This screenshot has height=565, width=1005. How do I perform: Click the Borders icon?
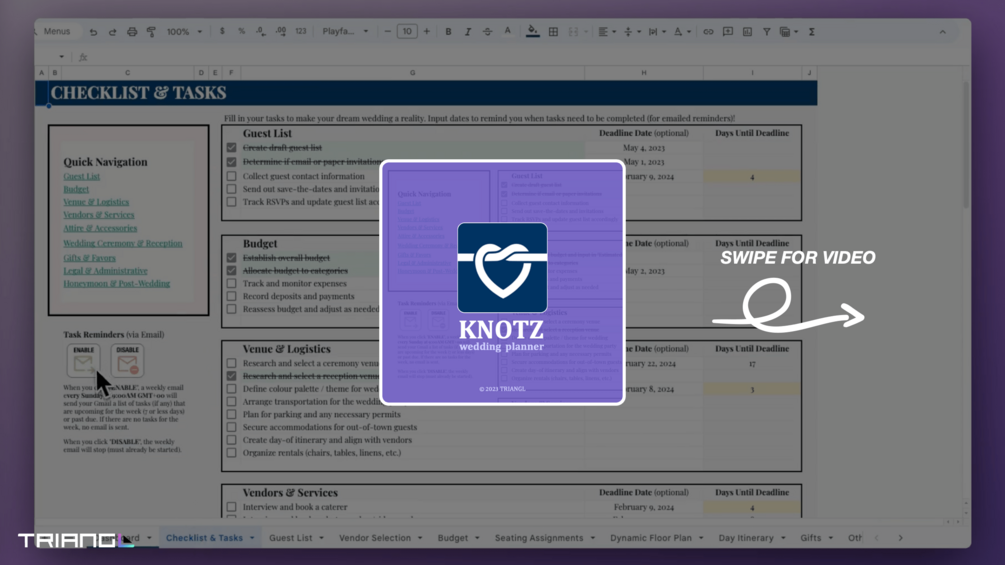[553, 31]
